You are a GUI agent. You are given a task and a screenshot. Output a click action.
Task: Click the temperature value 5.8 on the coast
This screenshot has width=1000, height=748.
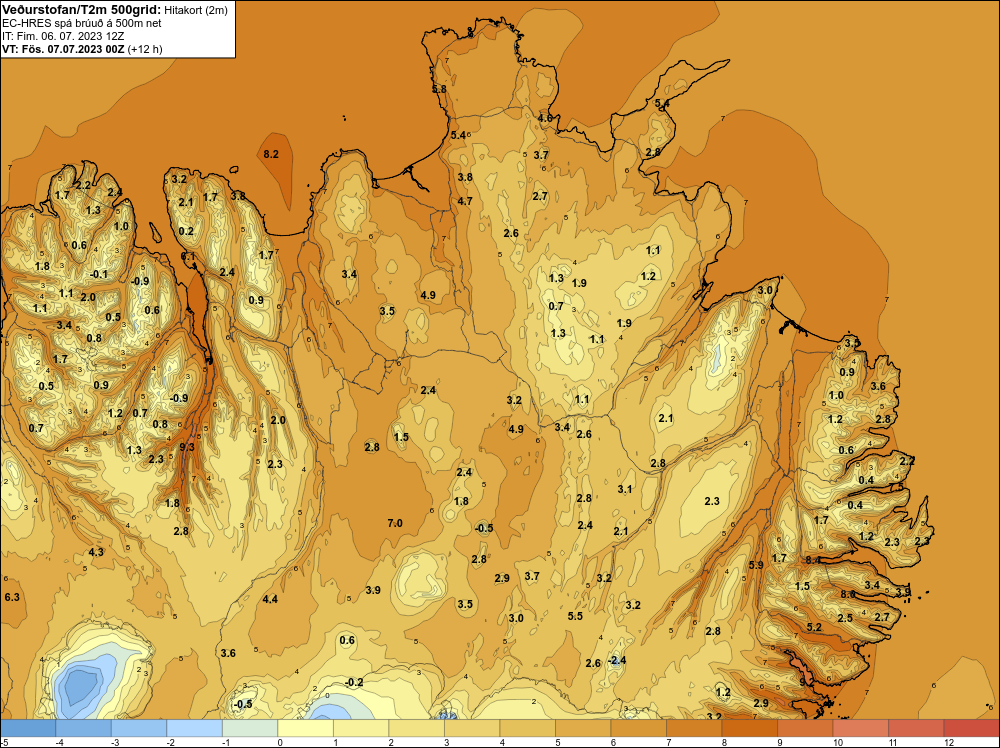[439, 89]
